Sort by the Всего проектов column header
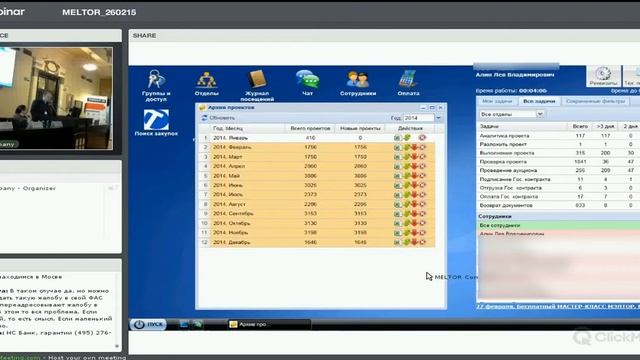The height and width of the screenshot is (360, 640). pos(310,128)
